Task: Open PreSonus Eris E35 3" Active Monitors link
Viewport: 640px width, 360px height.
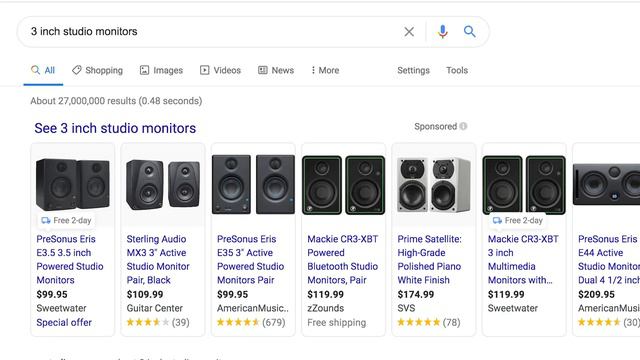Action: click(250, 260)
